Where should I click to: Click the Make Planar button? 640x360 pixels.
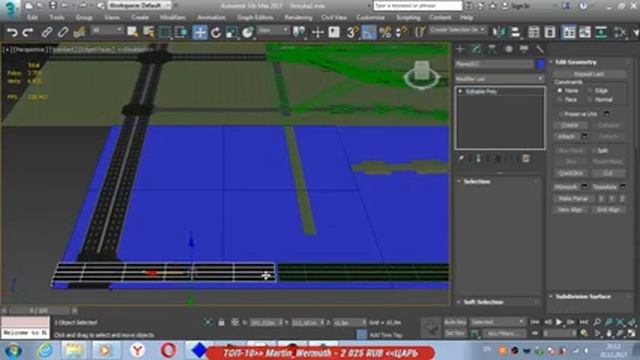click(573, 198)
